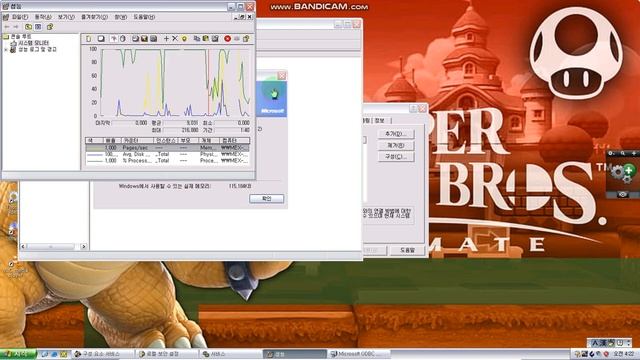
Task: Select 성능 로그 및 경고 tree item
Action: 37,49
